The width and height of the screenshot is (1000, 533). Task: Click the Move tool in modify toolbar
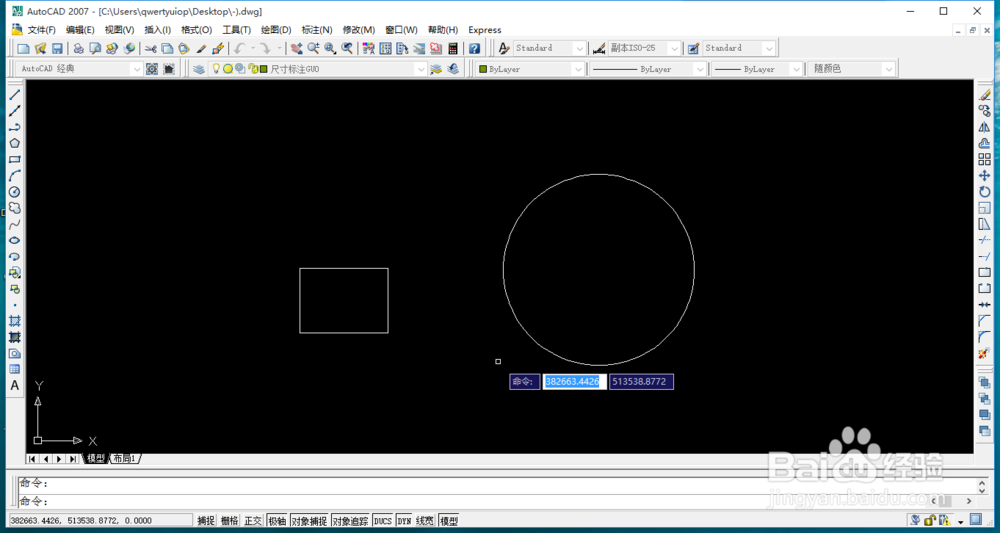985,175
